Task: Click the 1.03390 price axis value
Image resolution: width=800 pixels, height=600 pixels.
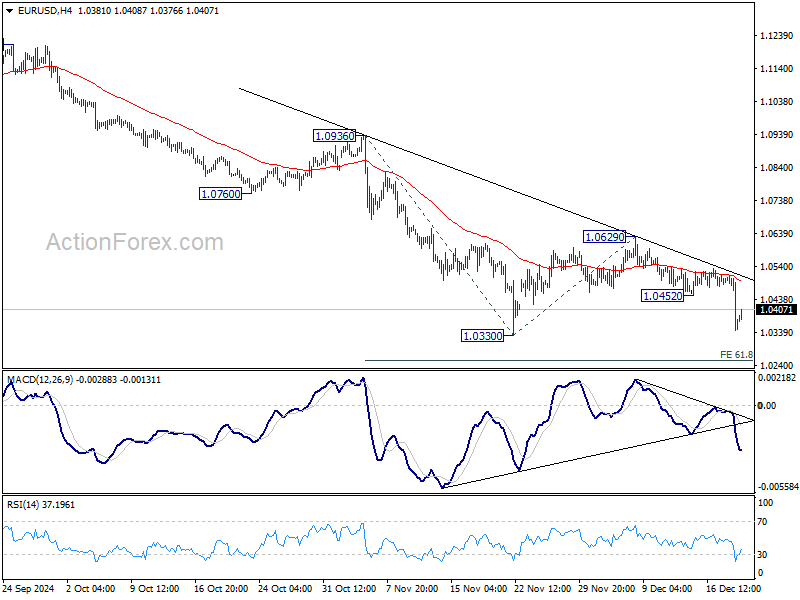Action: coord(777,333)
